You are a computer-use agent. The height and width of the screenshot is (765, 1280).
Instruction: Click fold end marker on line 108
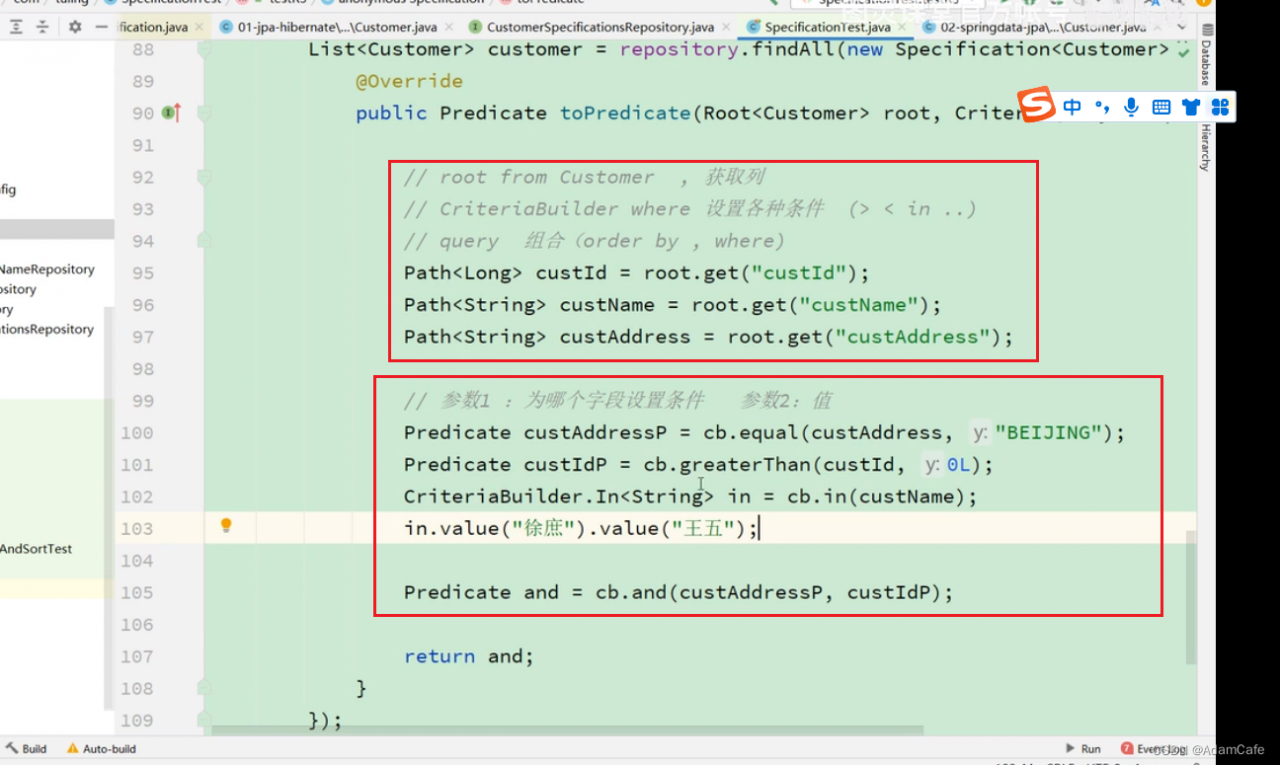pyautogui.click(x=204, y=688)
